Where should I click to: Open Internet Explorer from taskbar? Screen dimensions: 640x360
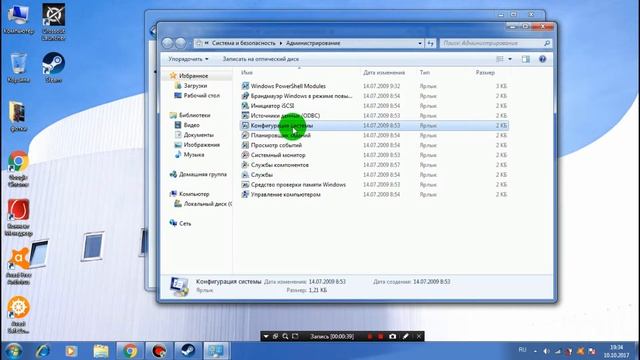coord(42,351)
